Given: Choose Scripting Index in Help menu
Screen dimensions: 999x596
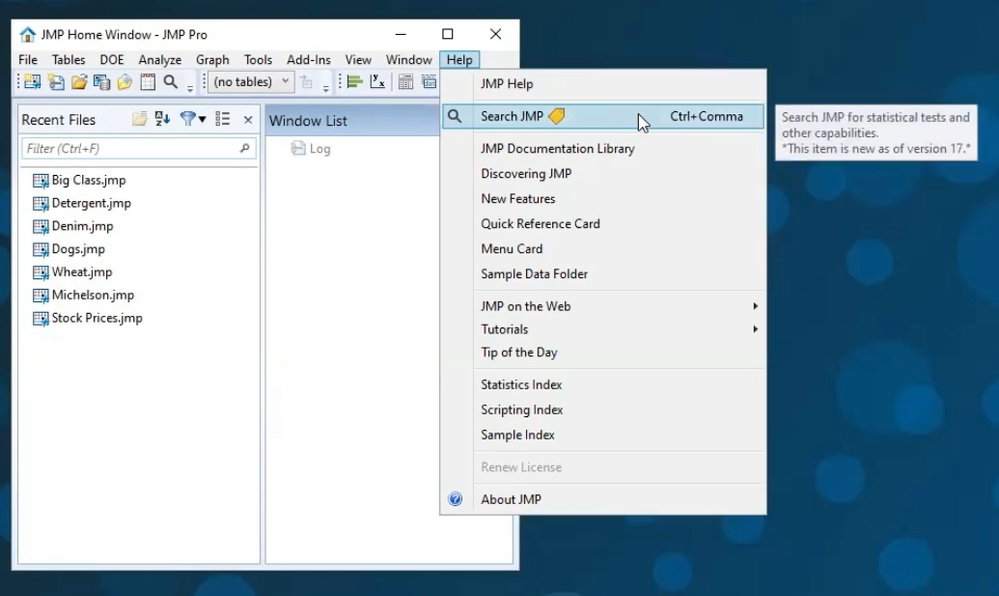Looking at the screenshot, I should [522, 410].
